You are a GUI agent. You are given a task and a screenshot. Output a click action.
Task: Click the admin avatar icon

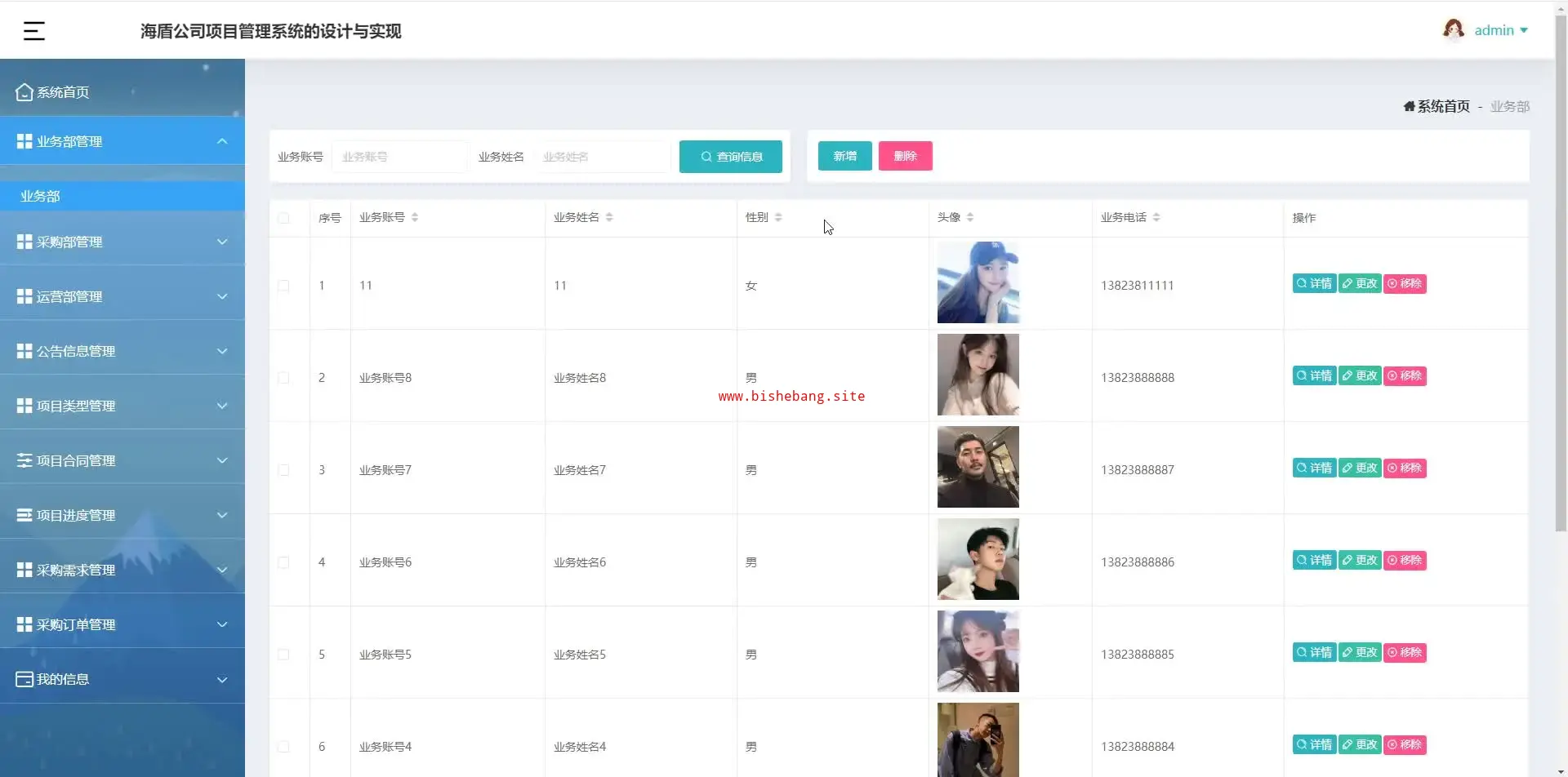coord(1453,30)
